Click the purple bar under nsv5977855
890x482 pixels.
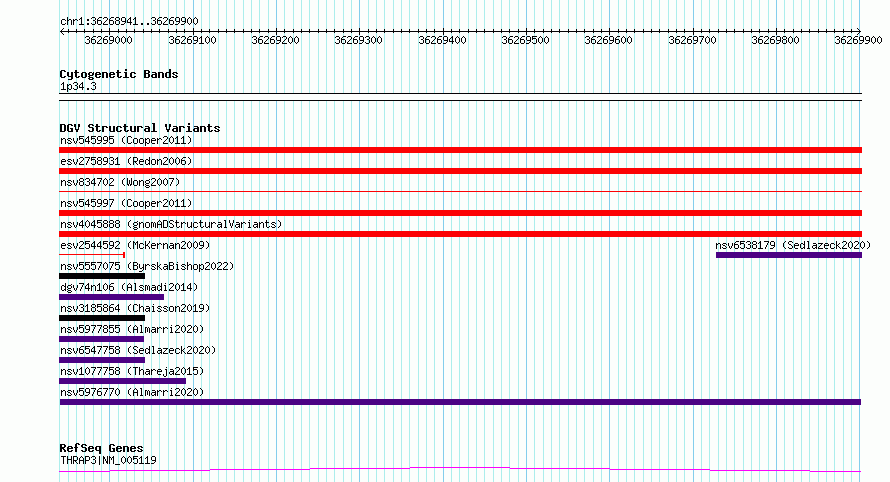[102, 339]
